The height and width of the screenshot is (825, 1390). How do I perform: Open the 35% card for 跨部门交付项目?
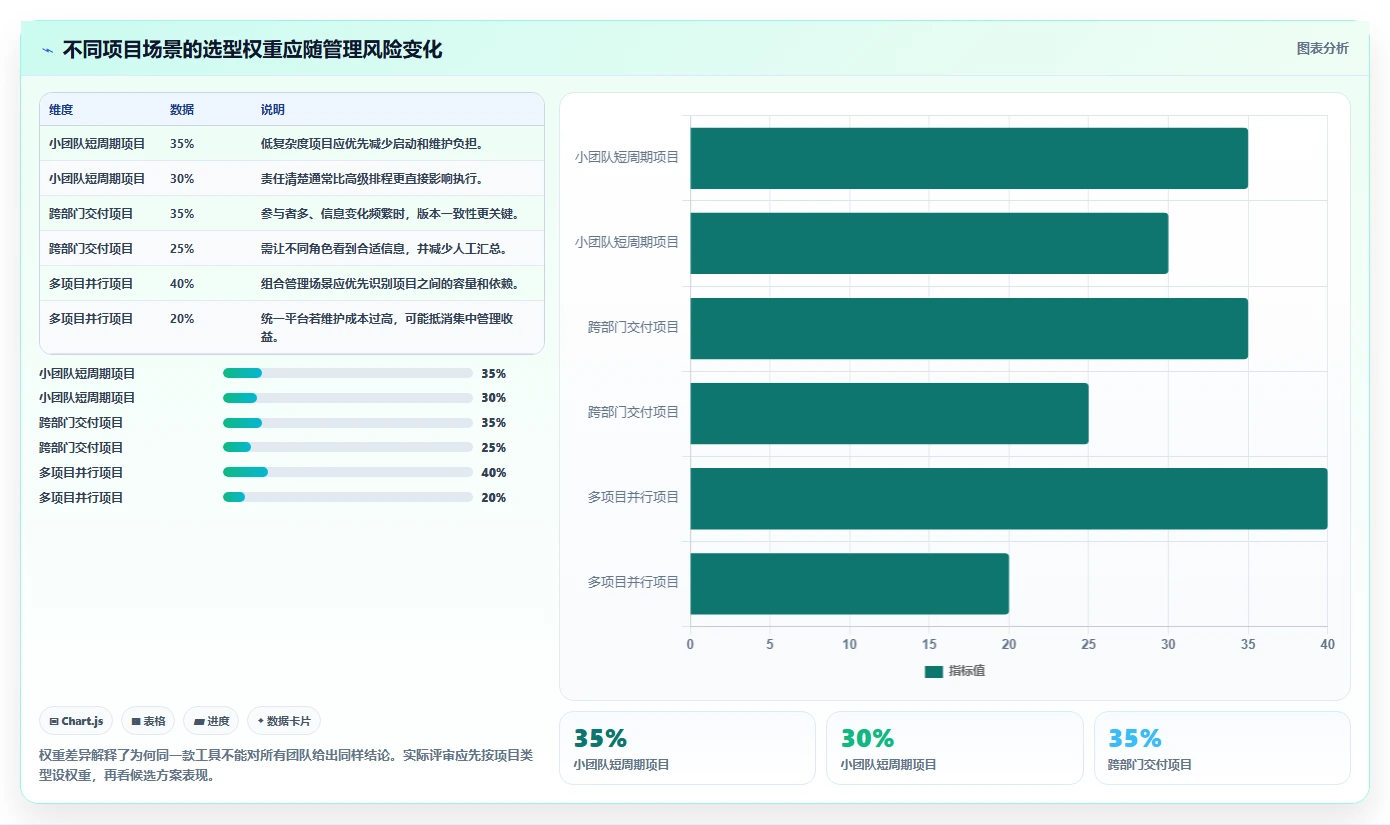click(1222, 748)
